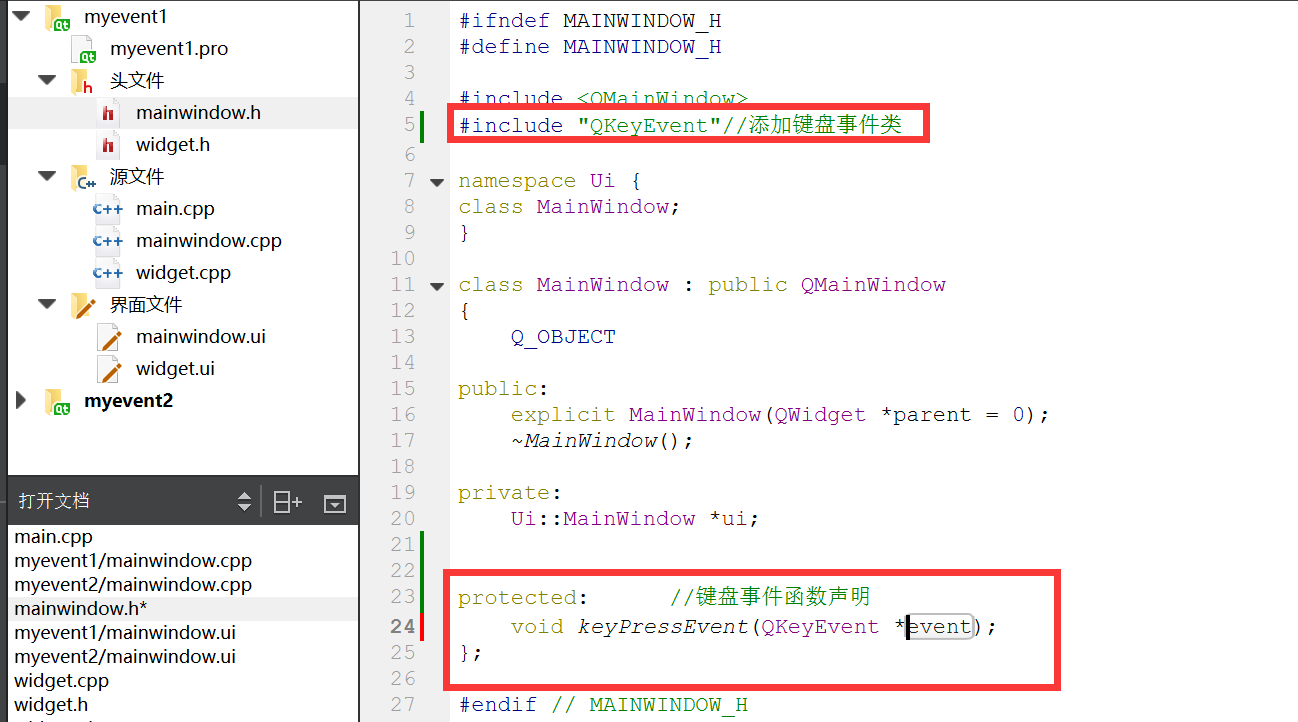Click the pencil icon beside mainwindow.ui

pyautogui.click(x=107, y=336)
